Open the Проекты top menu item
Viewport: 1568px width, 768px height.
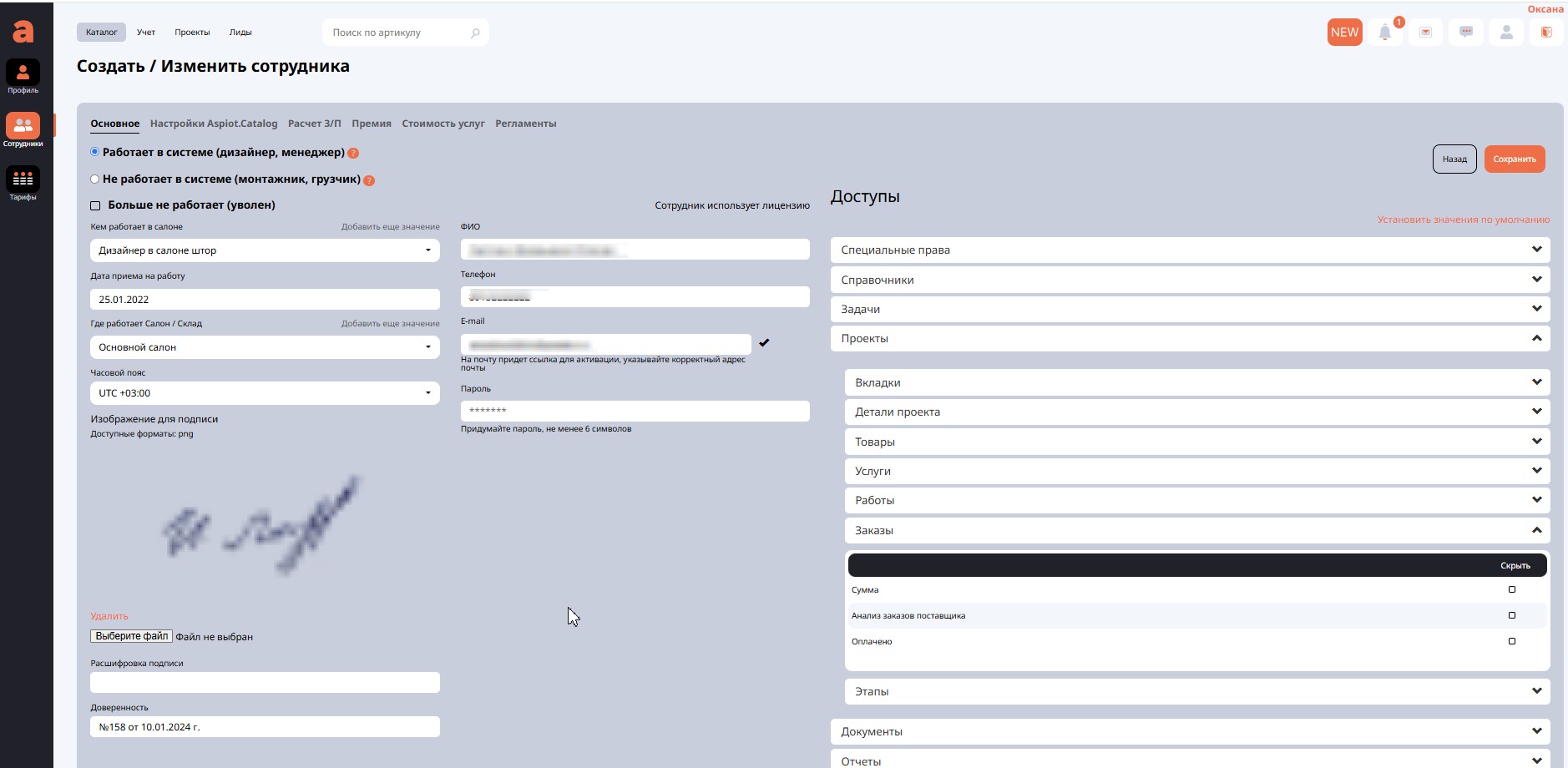click(192, 33)
